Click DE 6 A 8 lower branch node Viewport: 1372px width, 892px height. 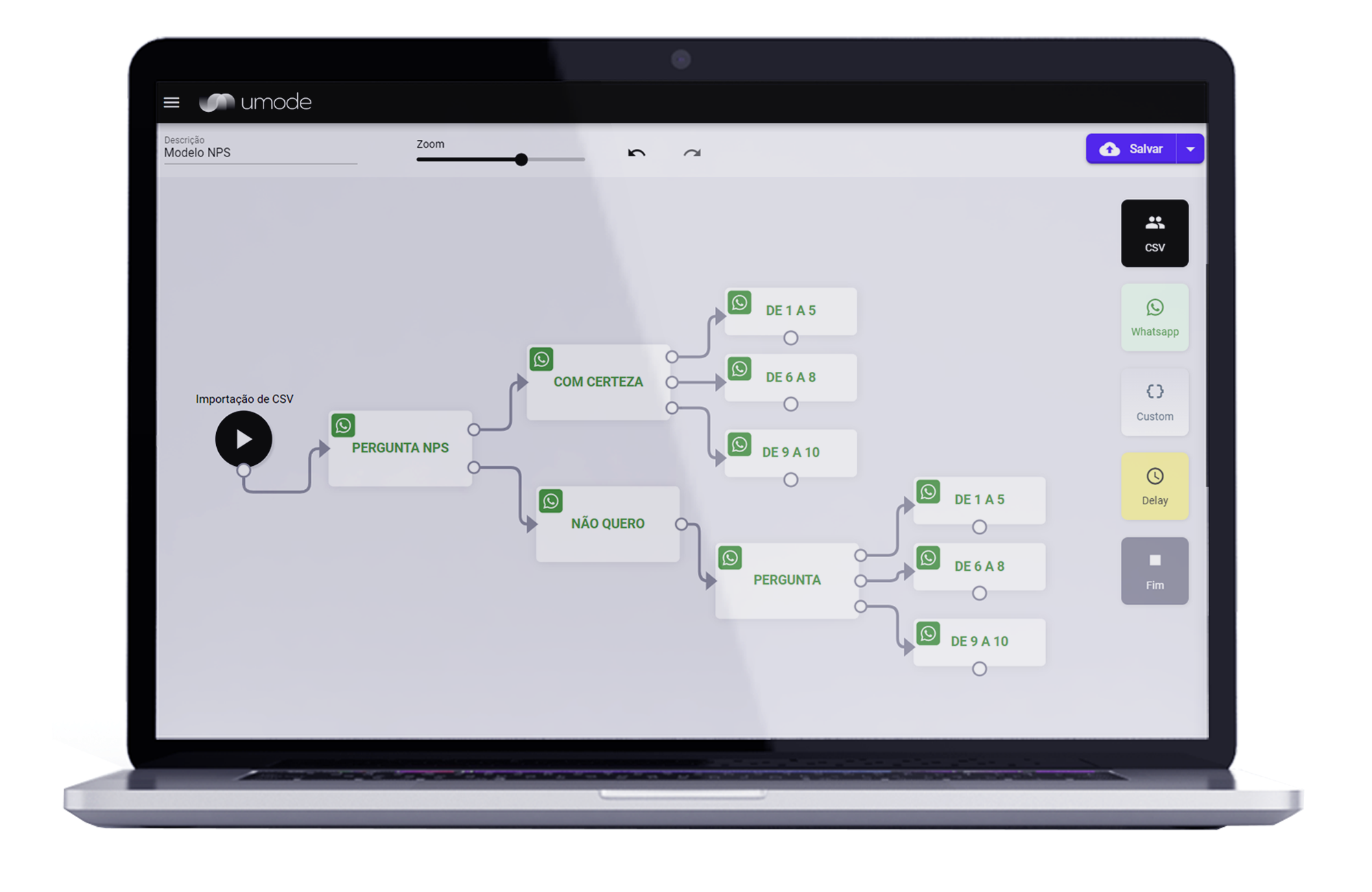(x=980, y=565)
